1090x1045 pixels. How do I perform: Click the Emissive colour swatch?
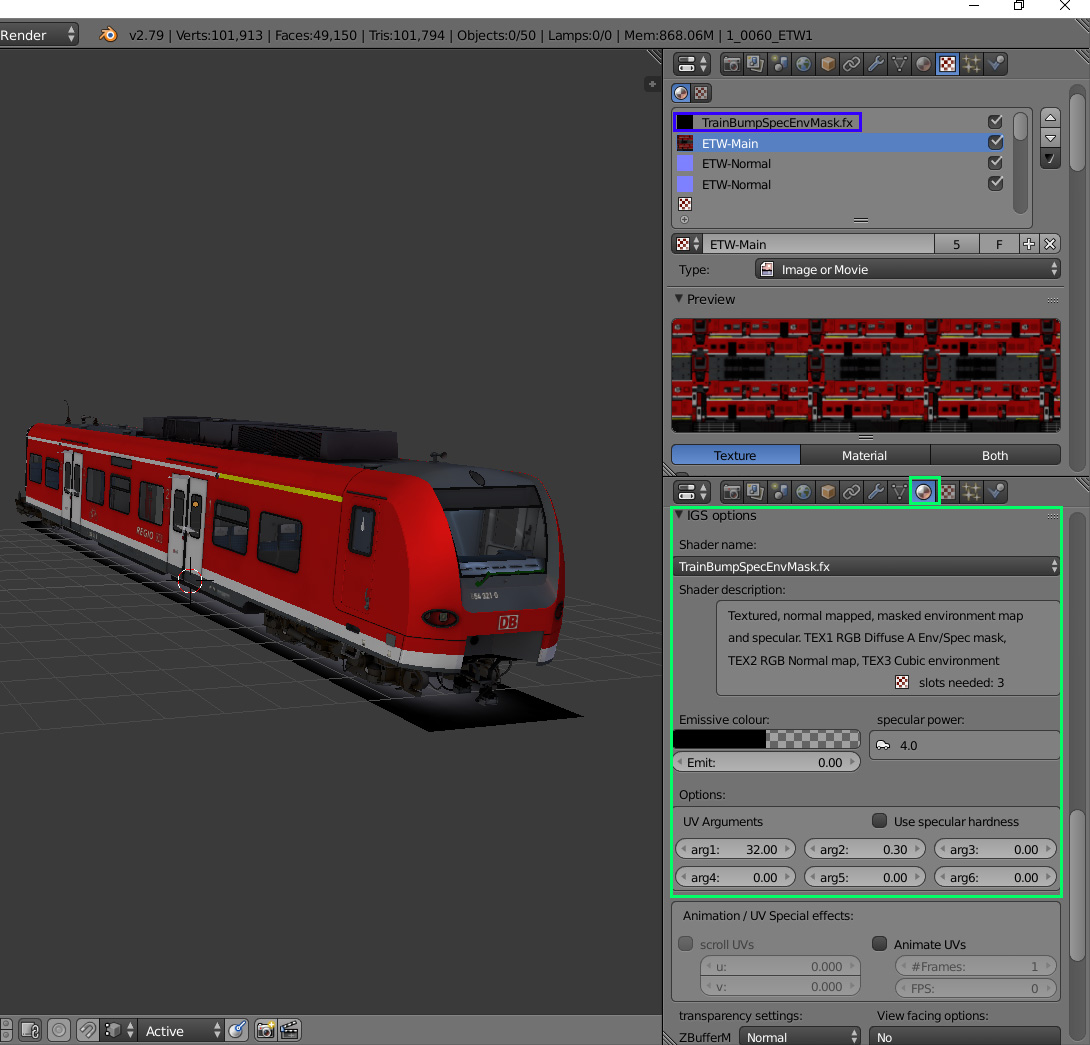(766, 739)
